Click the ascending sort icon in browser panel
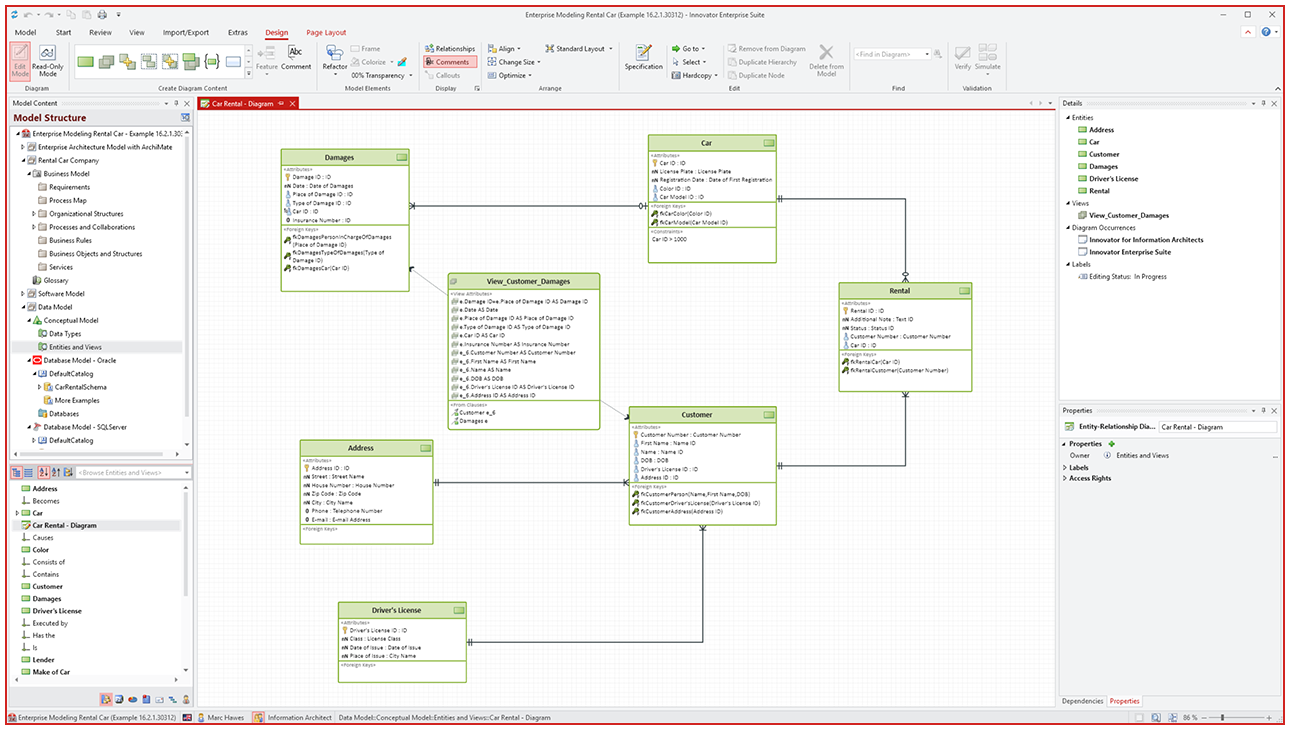 point(44,472)
